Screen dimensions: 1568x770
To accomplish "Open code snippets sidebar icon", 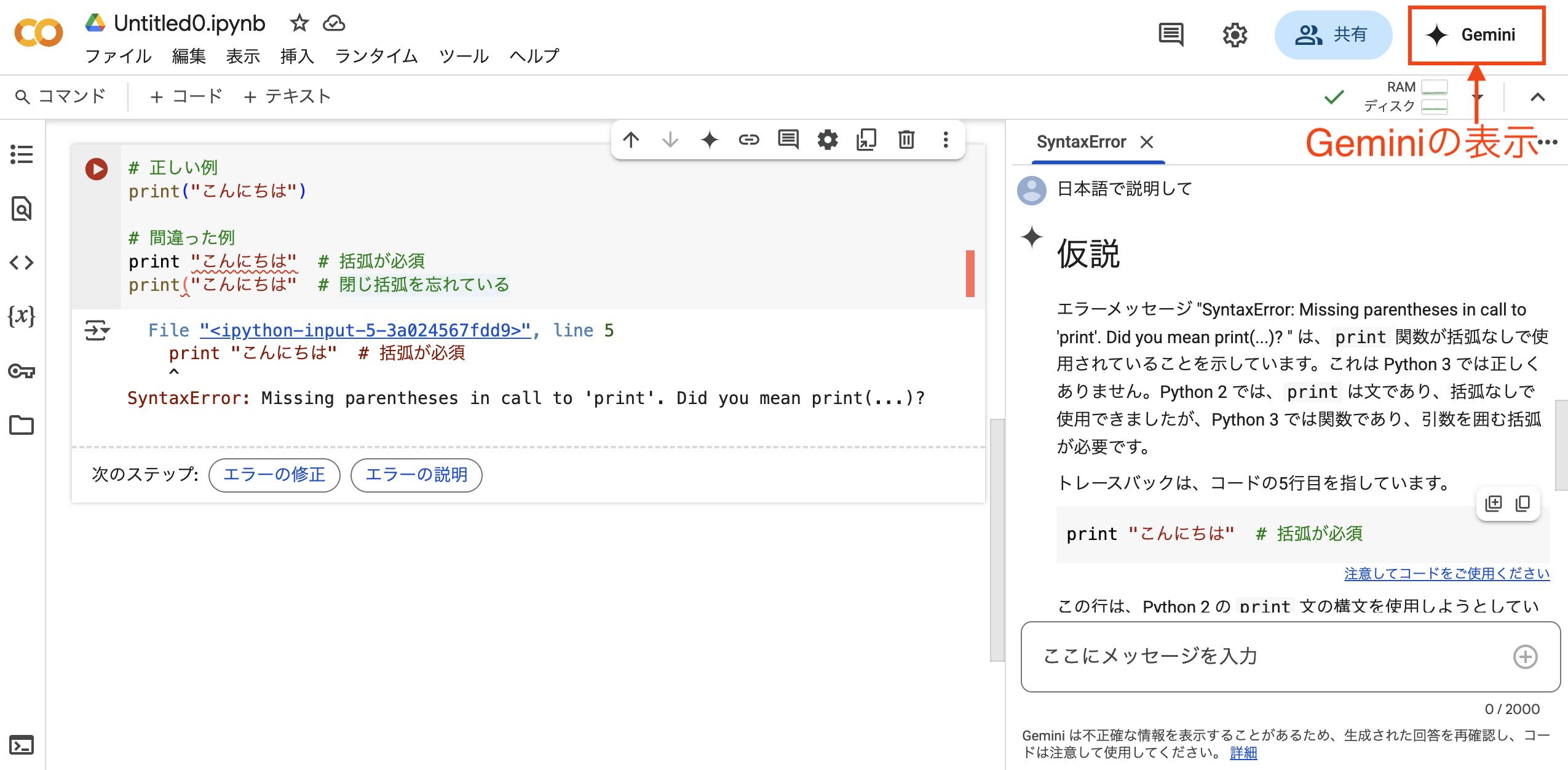I will [22, 263].
